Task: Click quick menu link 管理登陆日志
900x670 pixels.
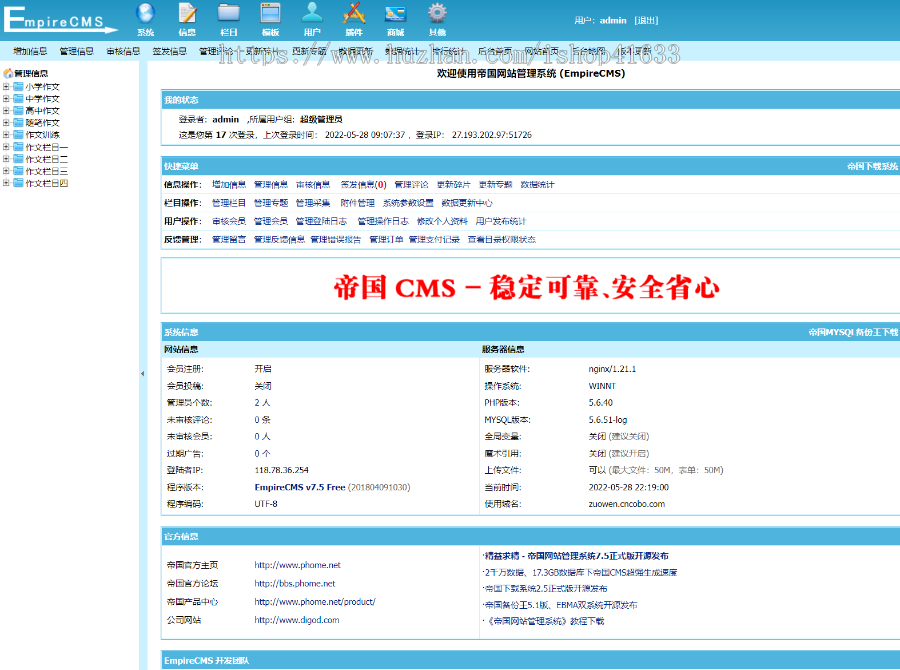Action: pyautogui.click(x=321, y=222)
